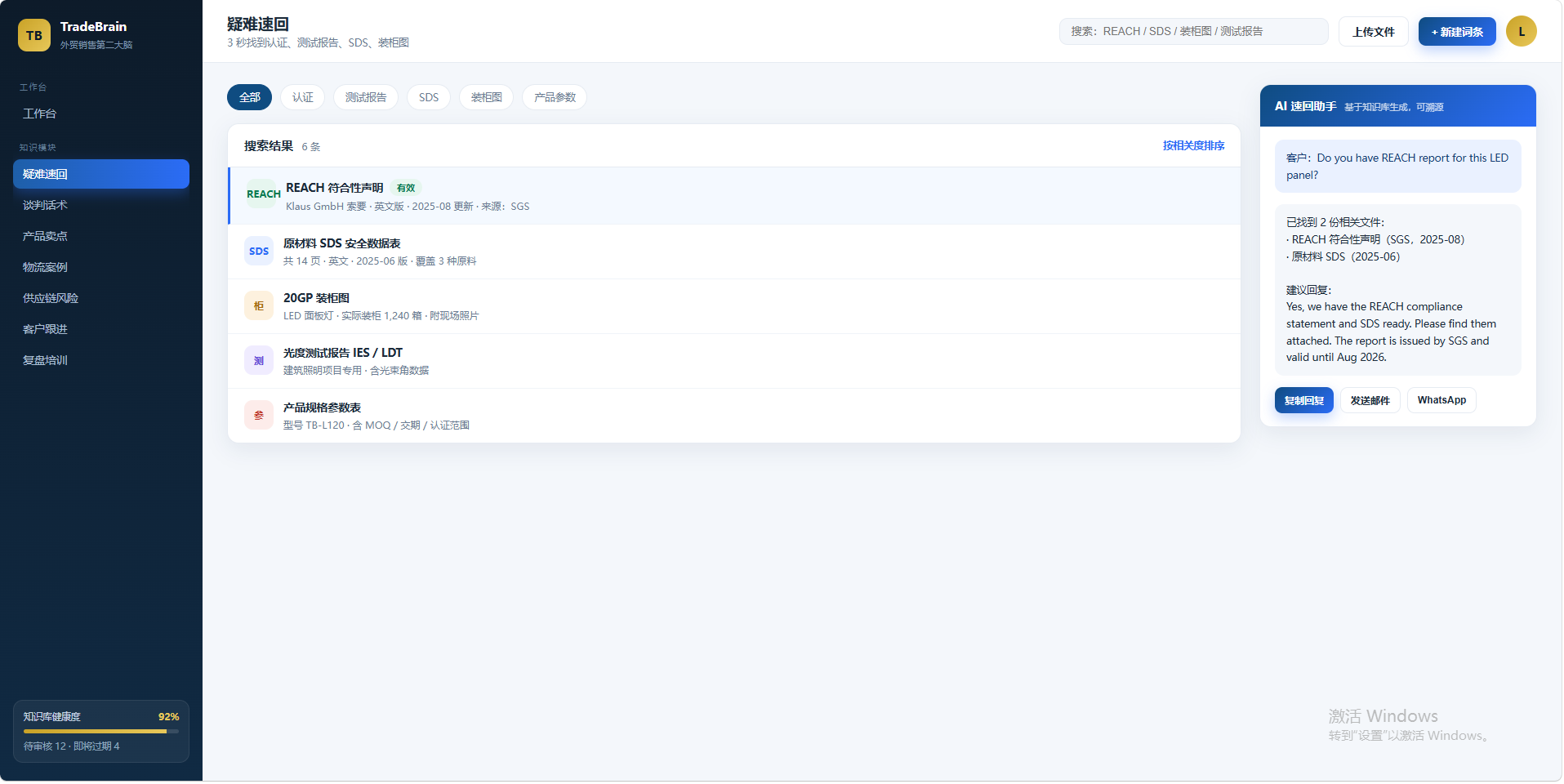Screen dimensions: 1564x784
Task: Filter results by 认证
Action: 303,97
